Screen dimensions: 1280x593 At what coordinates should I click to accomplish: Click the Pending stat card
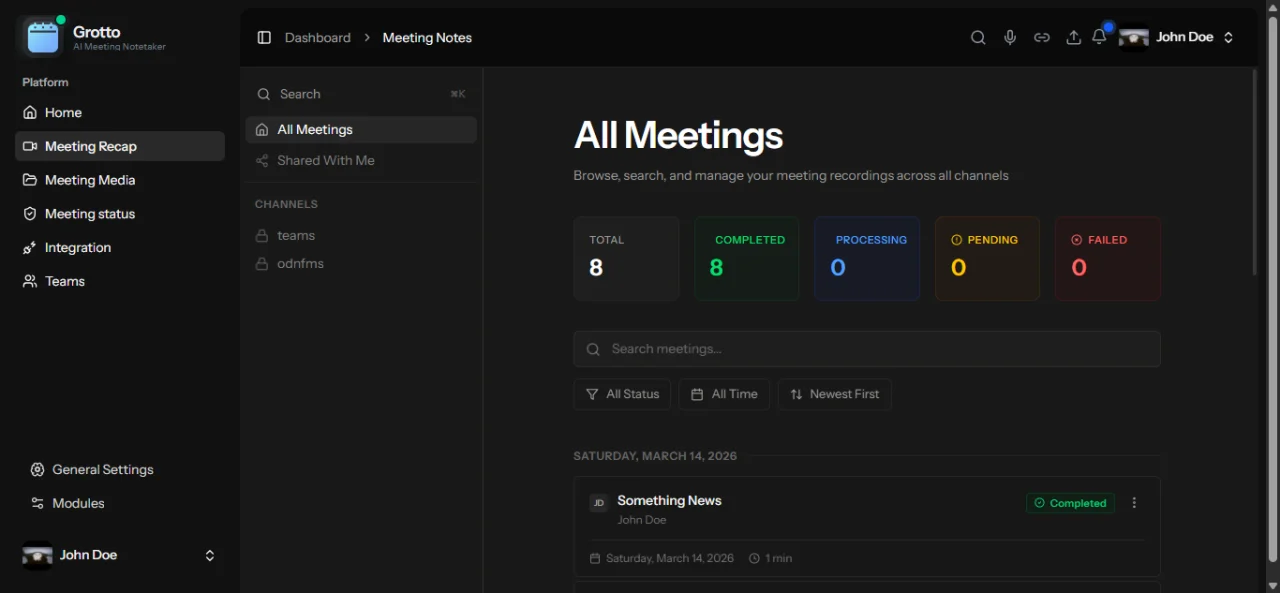coord(987,258)
